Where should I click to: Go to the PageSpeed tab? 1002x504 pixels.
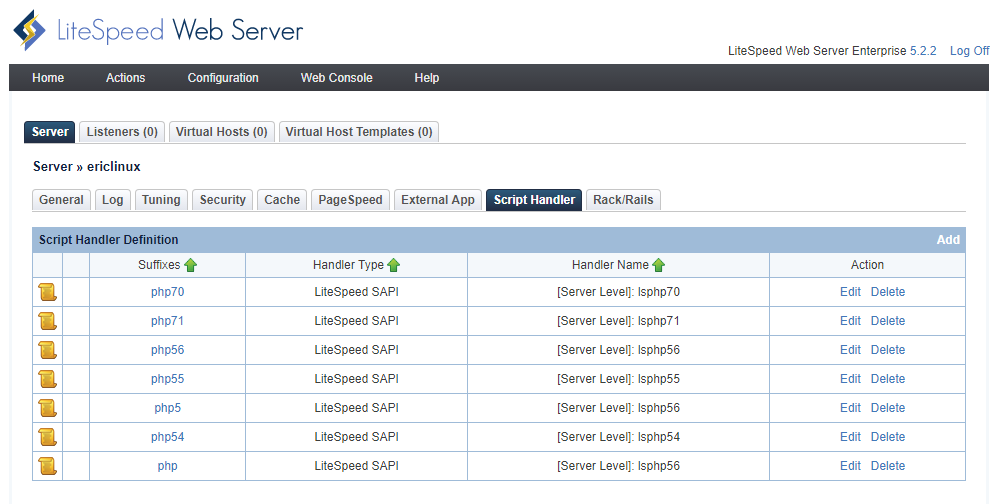(x=350, y=200)
